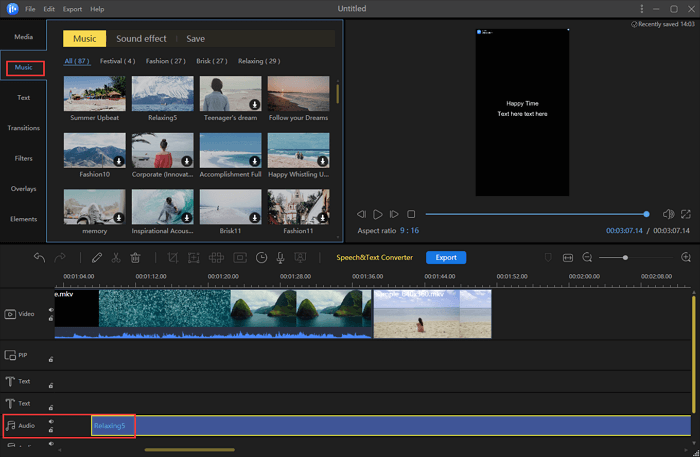Open Speech&Text Converter

click(x=377, y=257)
